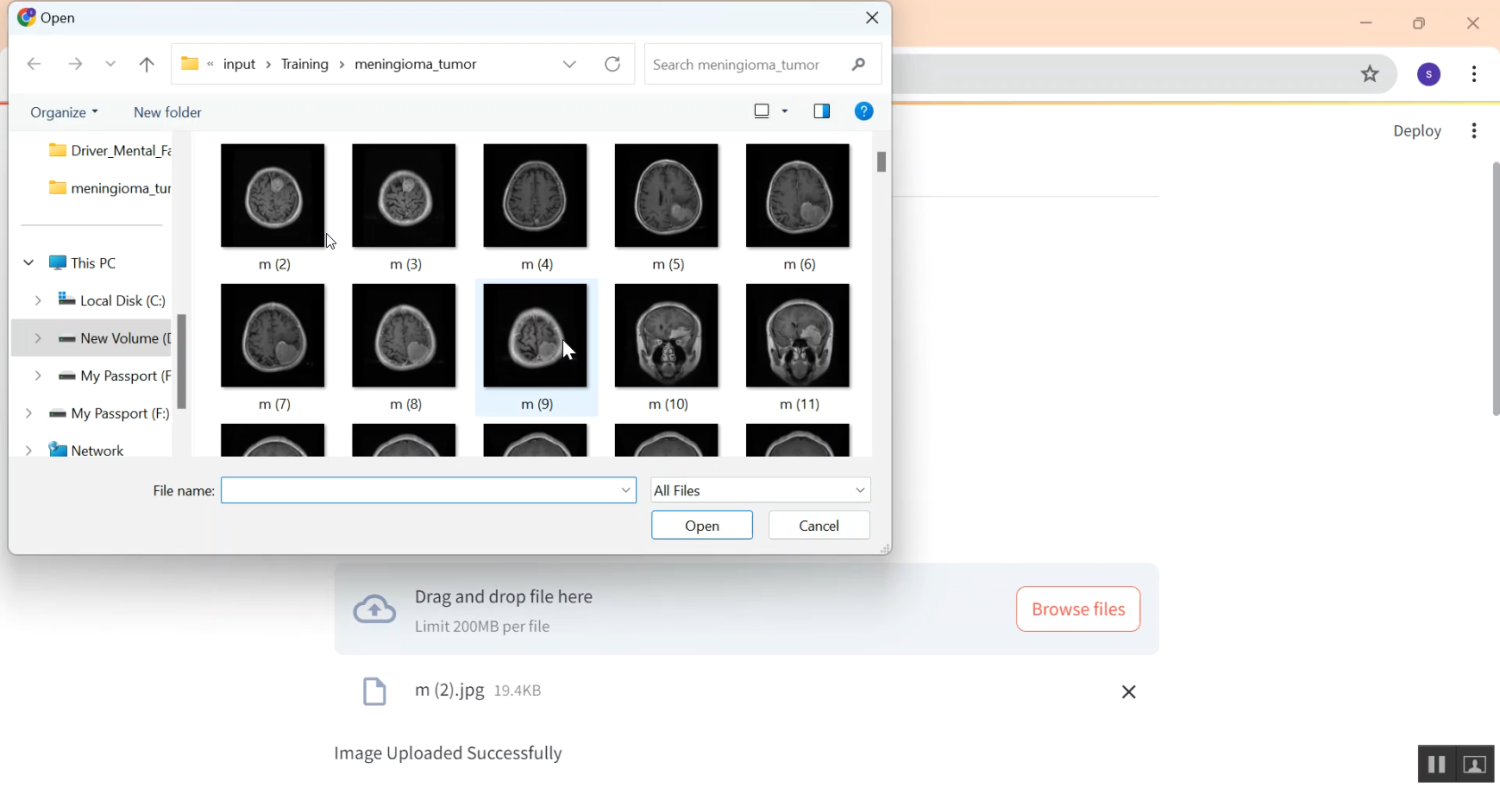Remove uploaded m (2).jpg file
This screenshot has height=788, width=1500.
(x=1128, y=692)
